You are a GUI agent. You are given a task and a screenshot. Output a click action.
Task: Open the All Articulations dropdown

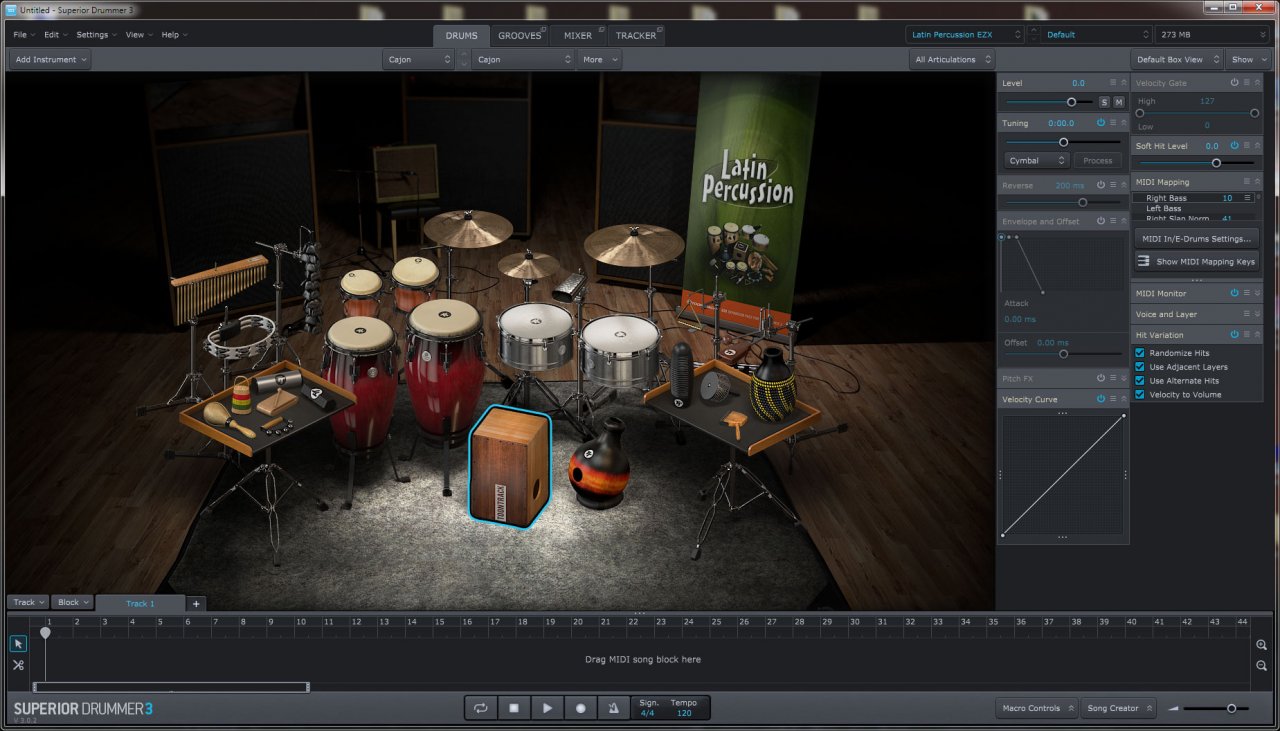[952, 59]
